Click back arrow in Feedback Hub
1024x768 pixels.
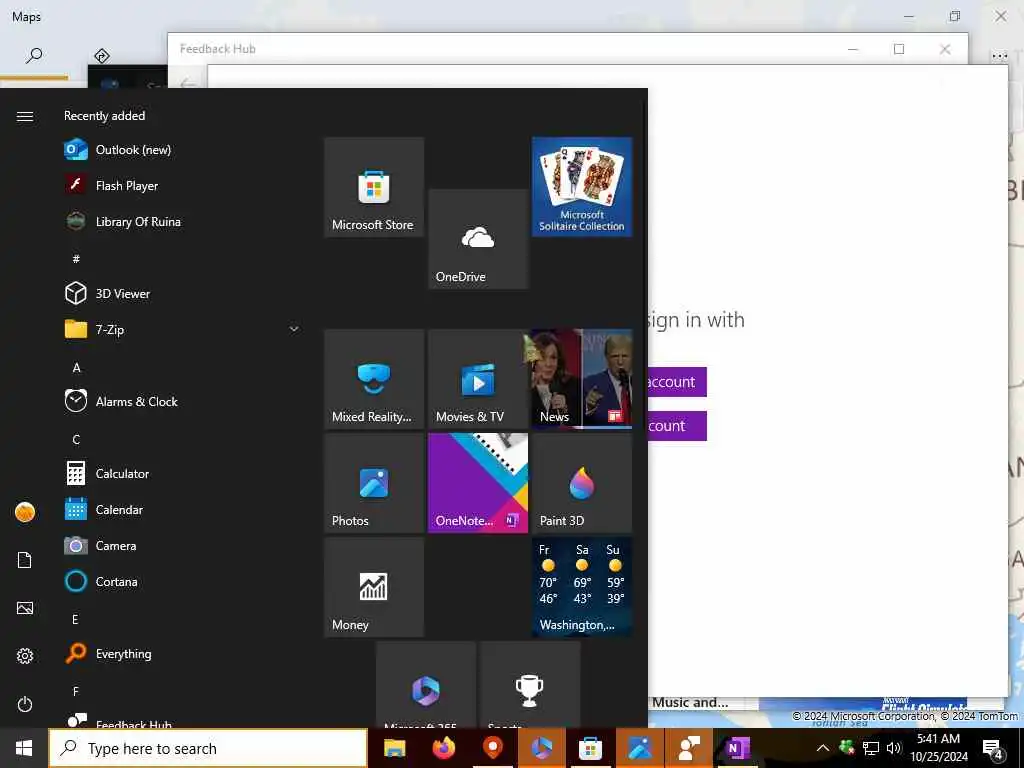188,84
